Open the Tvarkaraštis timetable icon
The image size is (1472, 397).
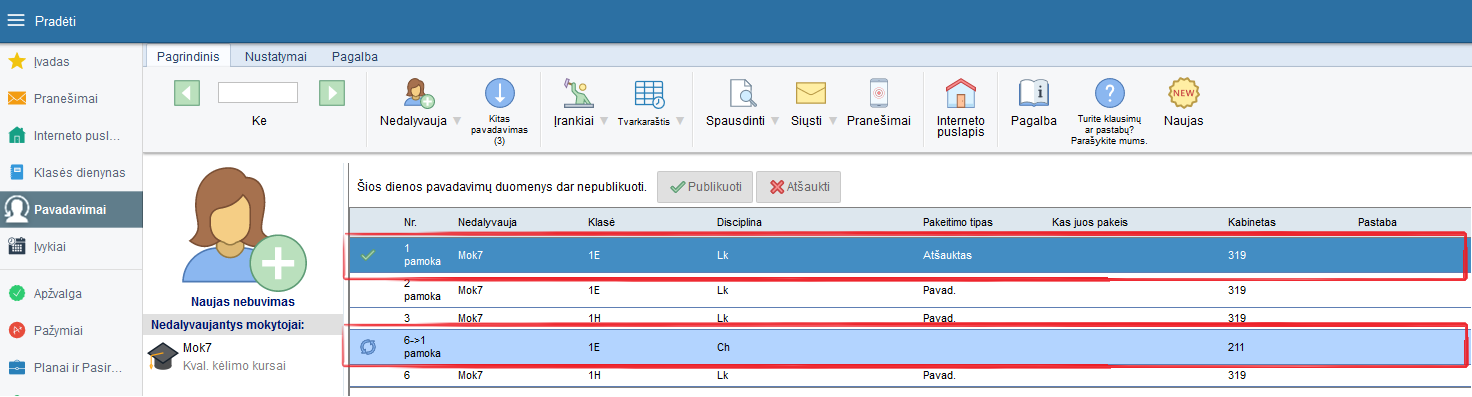tap(650, 94)
